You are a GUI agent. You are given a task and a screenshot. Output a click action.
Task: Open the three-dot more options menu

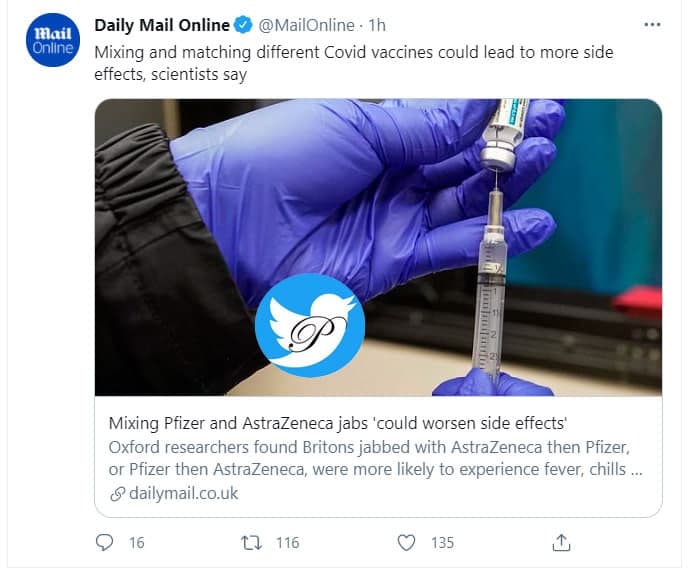tap(652, 24)
